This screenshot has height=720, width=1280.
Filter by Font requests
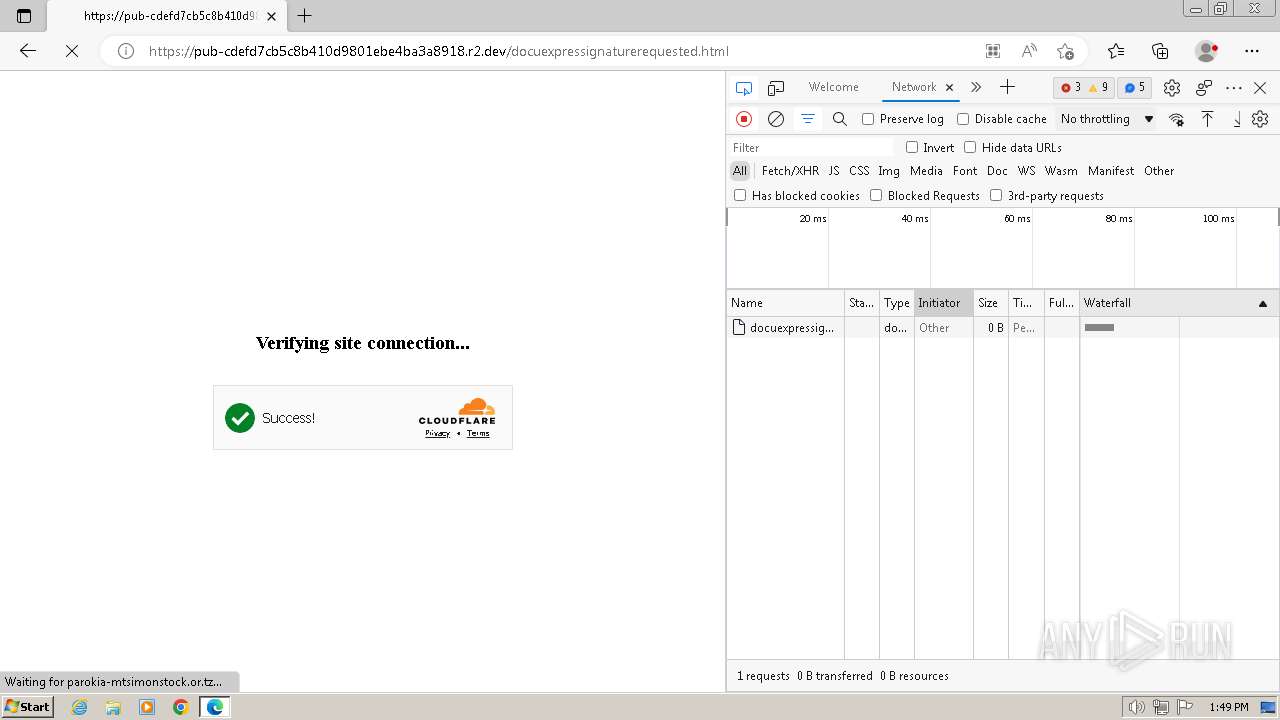[965, 171]
